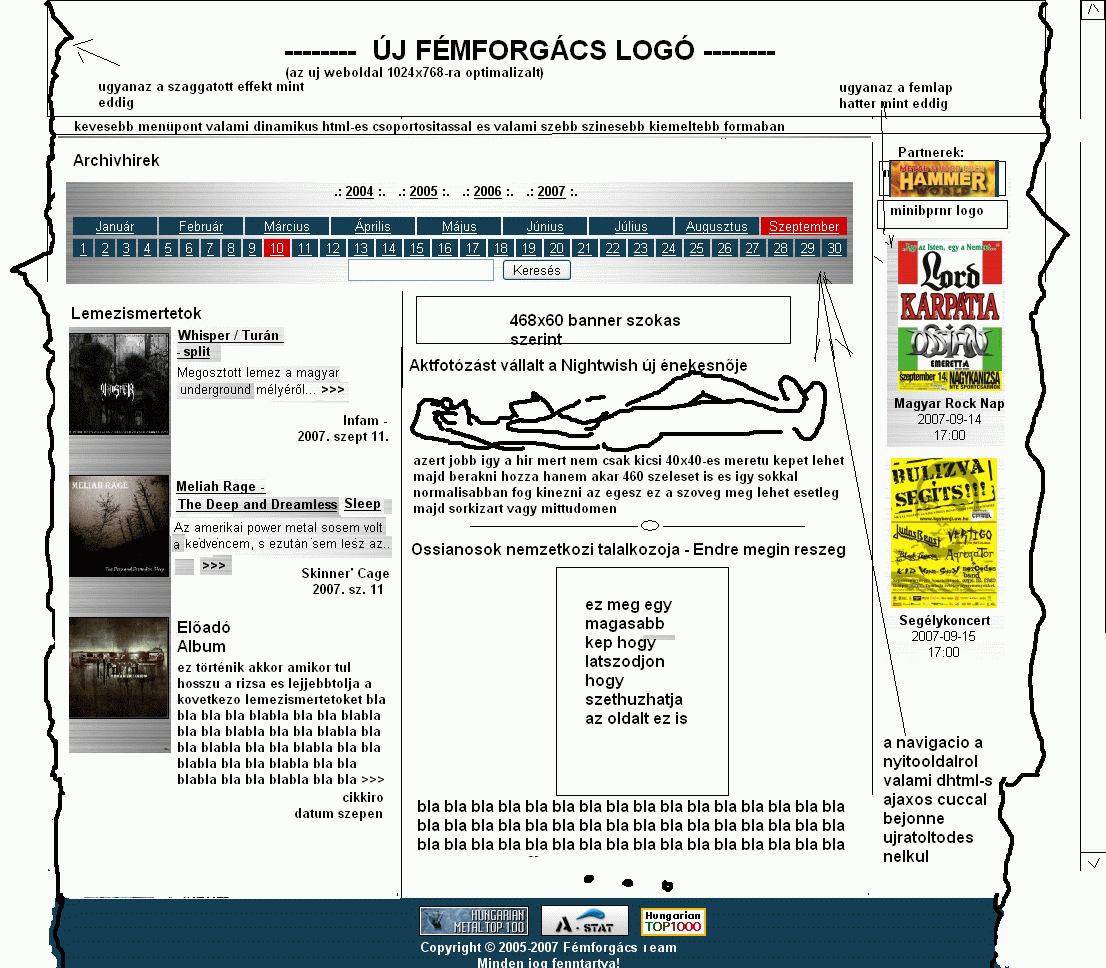This screenshot has height=968, width=1106.
Task: Open the Hungarian Metal Top 100 badge
Action: [x=473, y=921]
